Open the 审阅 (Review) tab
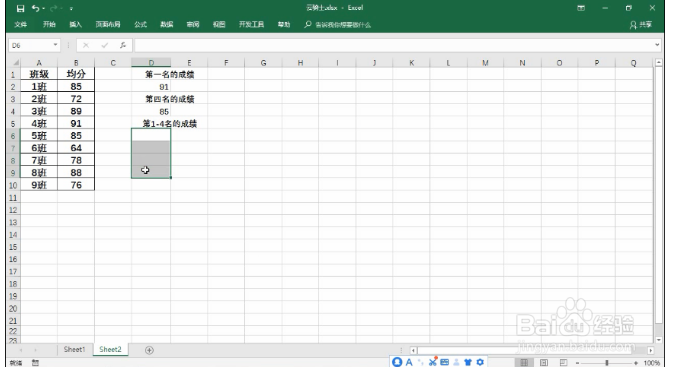Image resolution: width=673 pixels, height=370 pixels. [193, 24]
